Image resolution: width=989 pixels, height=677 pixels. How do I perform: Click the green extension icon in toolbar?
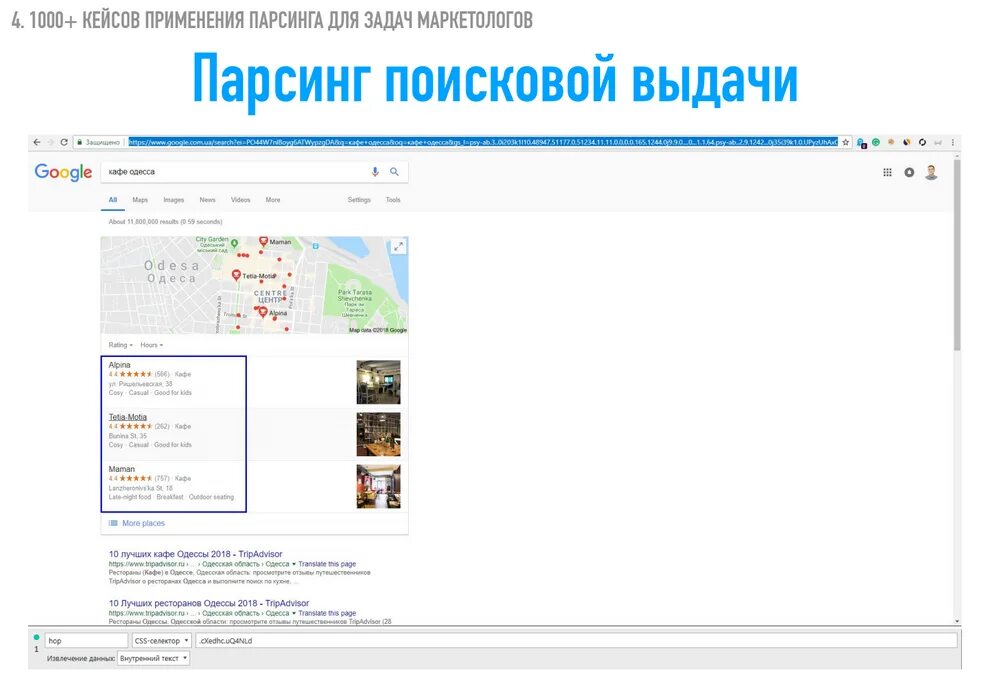[875, 143]
